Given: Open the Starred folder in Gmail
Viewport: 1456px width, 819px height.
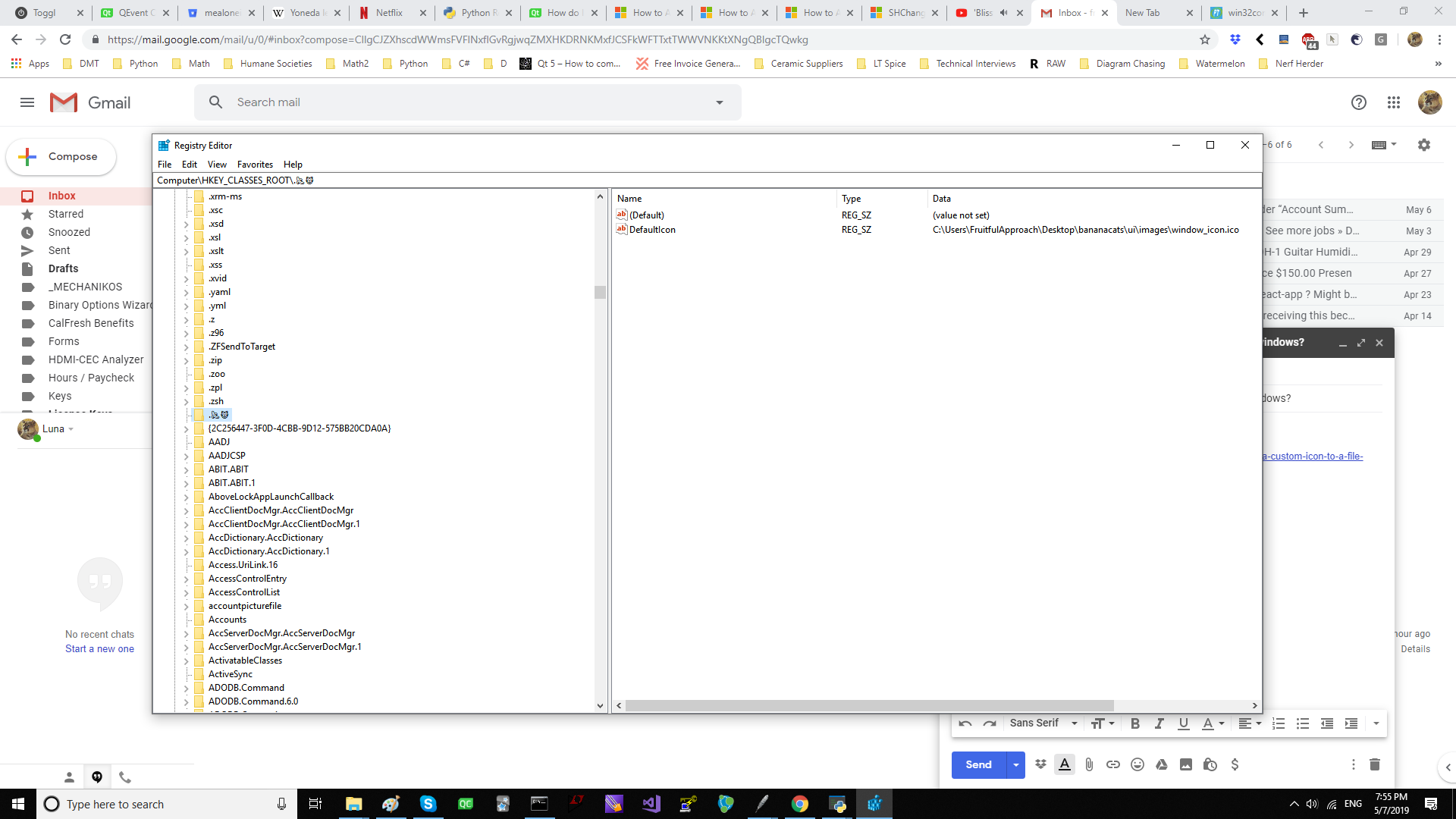Looking at the screenshot, I should click(x=66, y=214).
